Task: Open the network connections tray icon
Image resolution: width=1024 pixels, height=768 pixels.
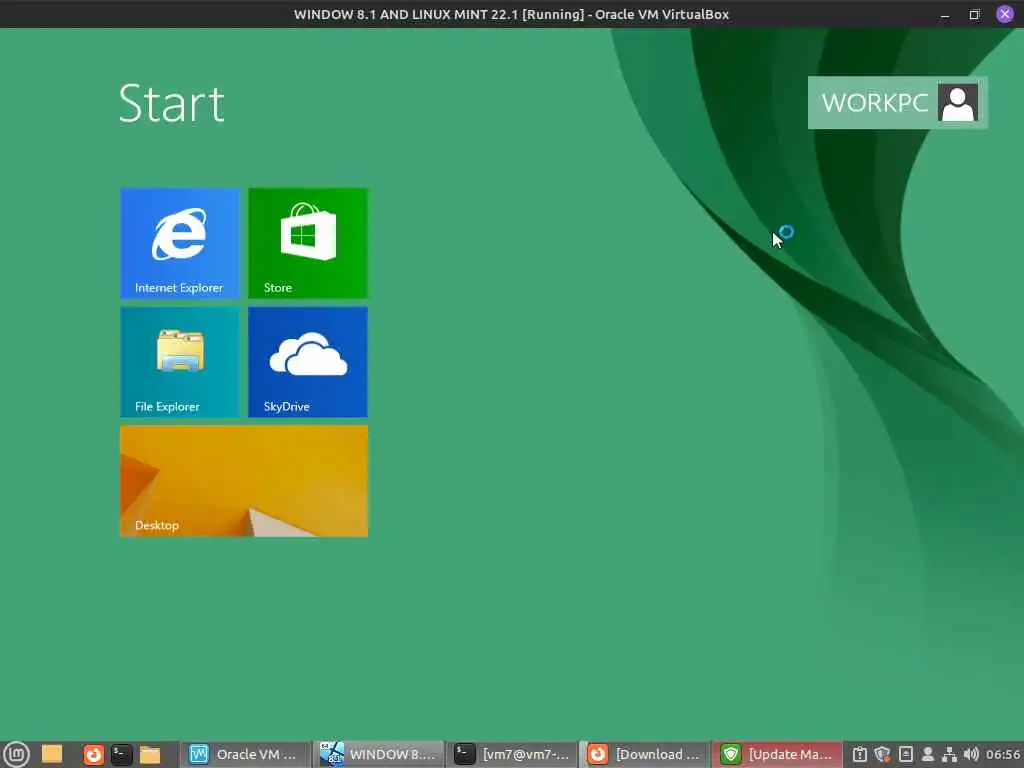Action: (x=949, y=754)
